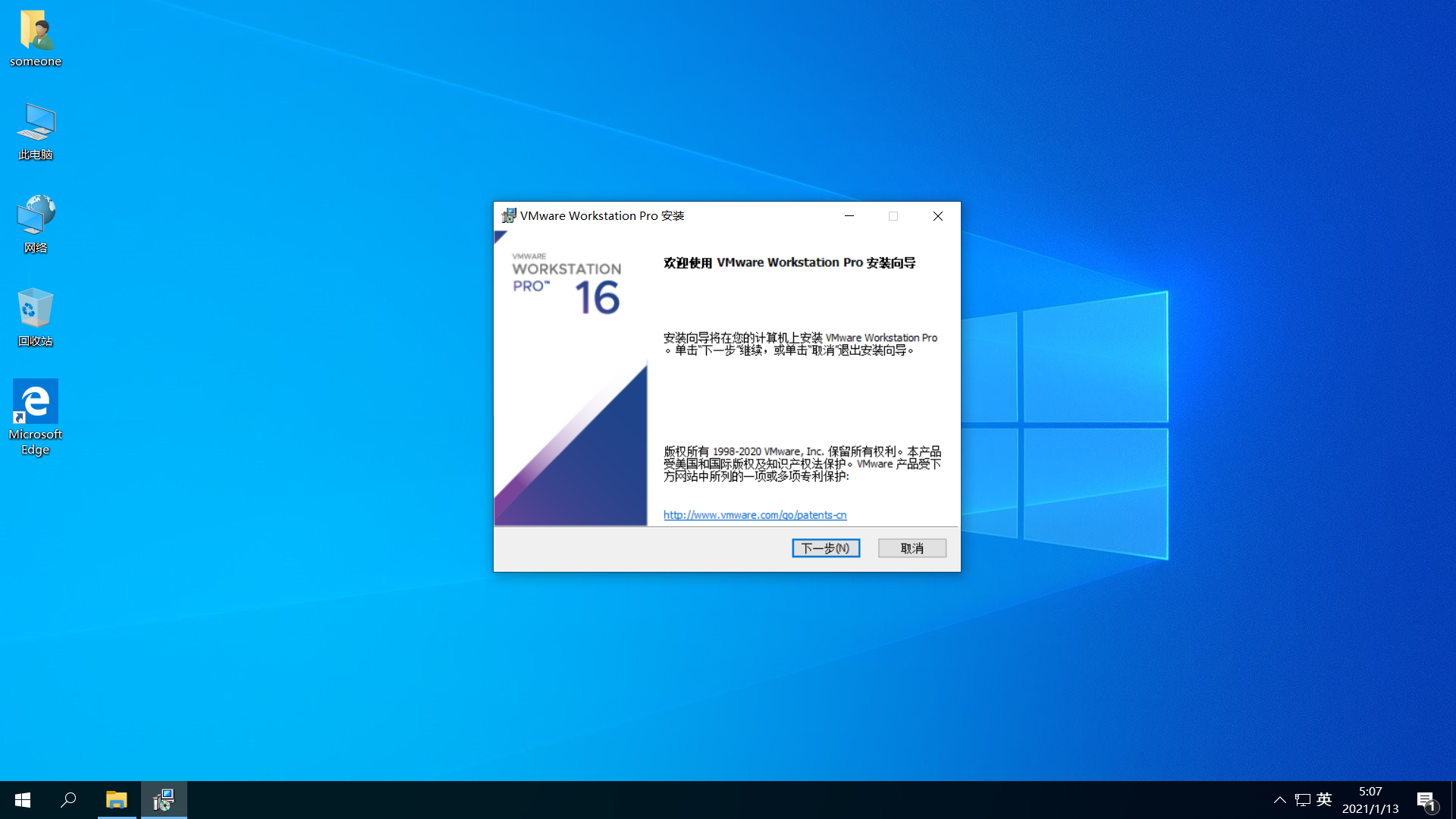
Task: Expand the hidden system tray icons chevron
Action: [1280, 800]
